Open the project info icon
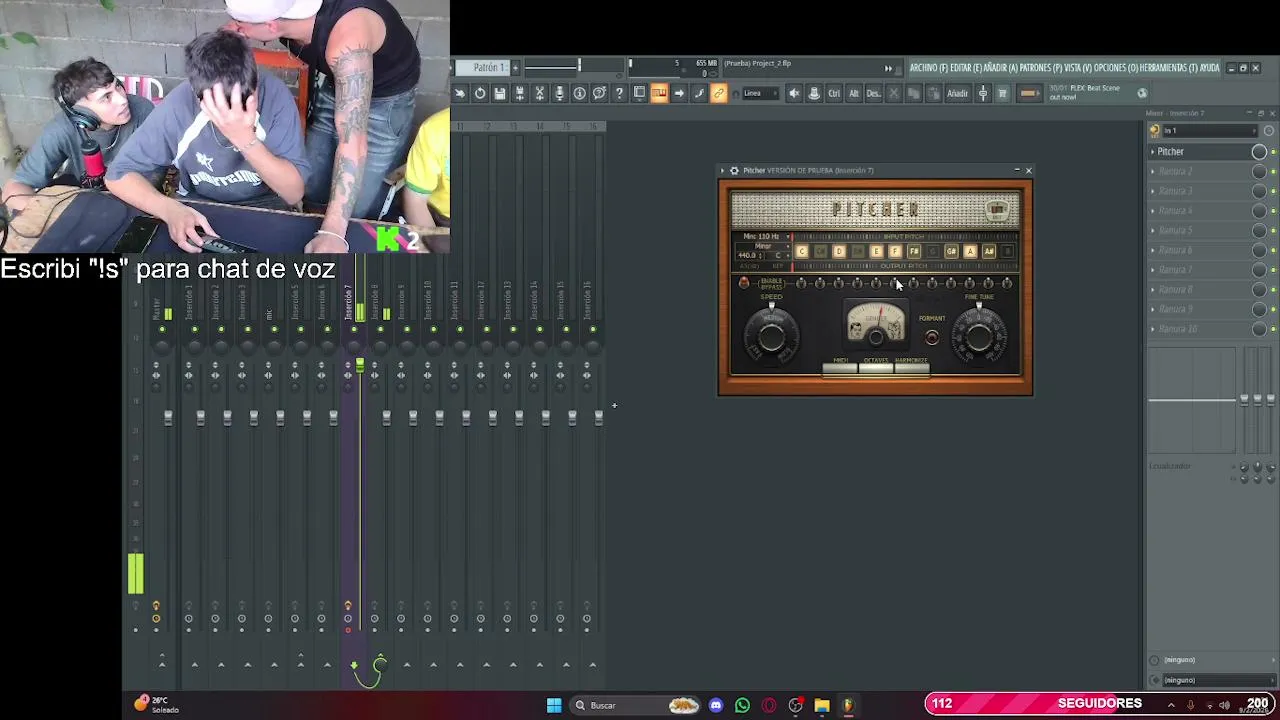This screenshot has width=1280, height=720. pyautogui.click(x=579, y=93)
